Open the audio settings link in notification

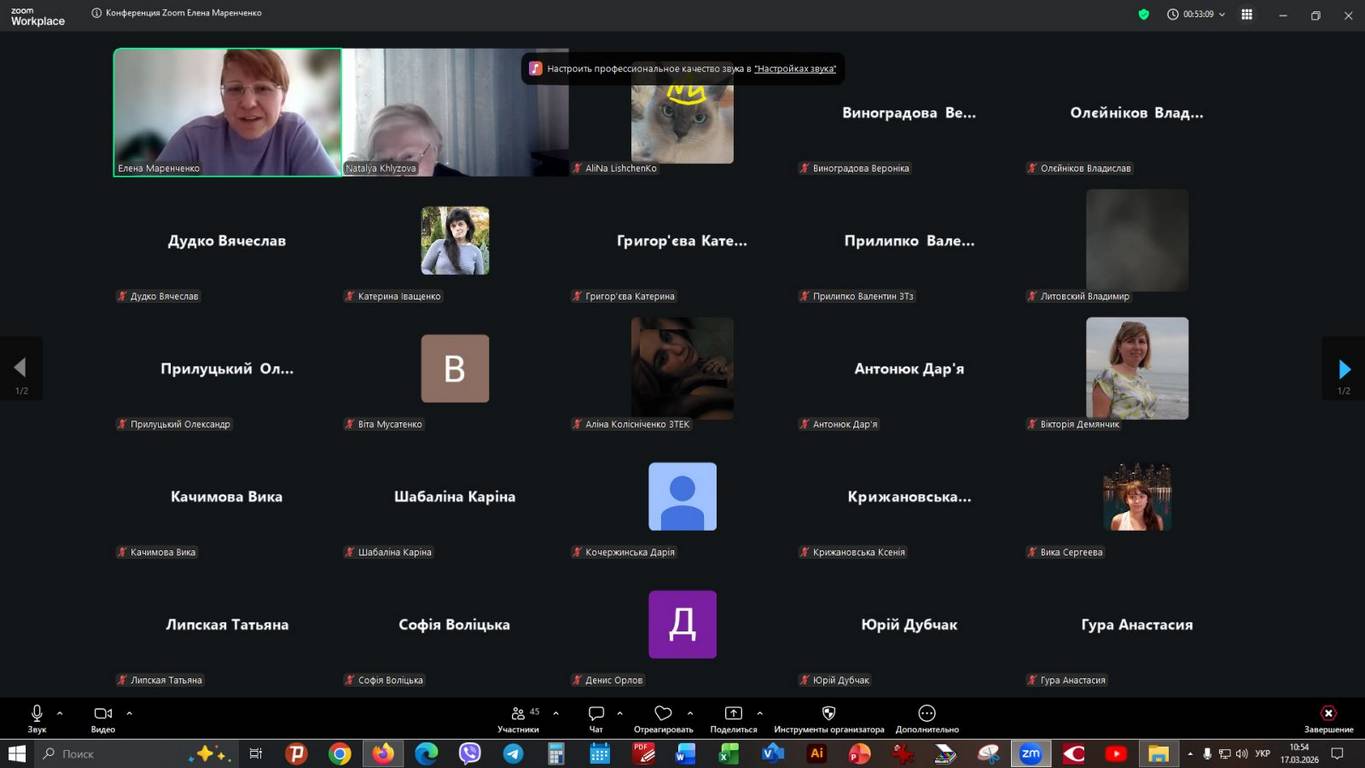click(795, 69)
